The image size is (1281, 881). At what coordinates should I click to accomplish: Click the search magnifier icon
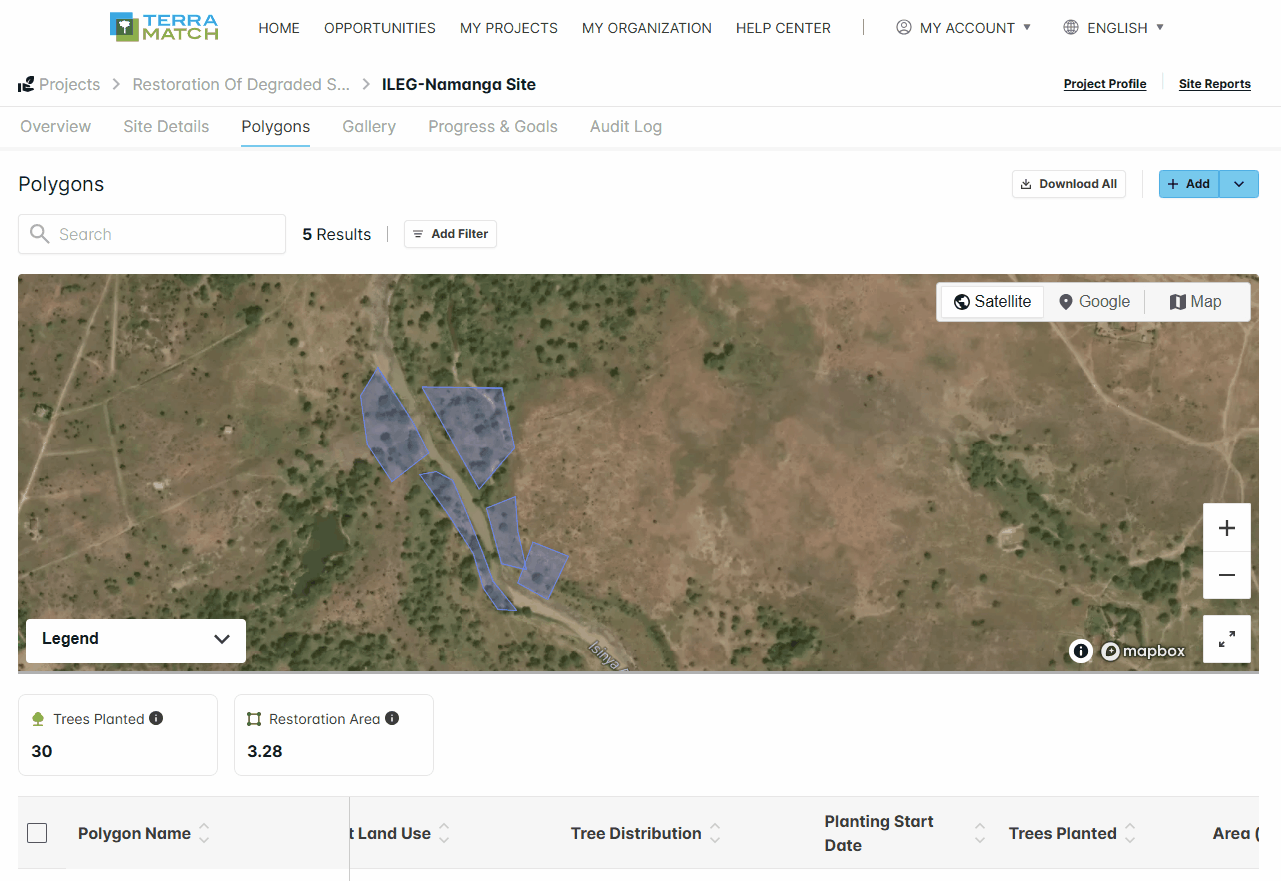[40, 234]
